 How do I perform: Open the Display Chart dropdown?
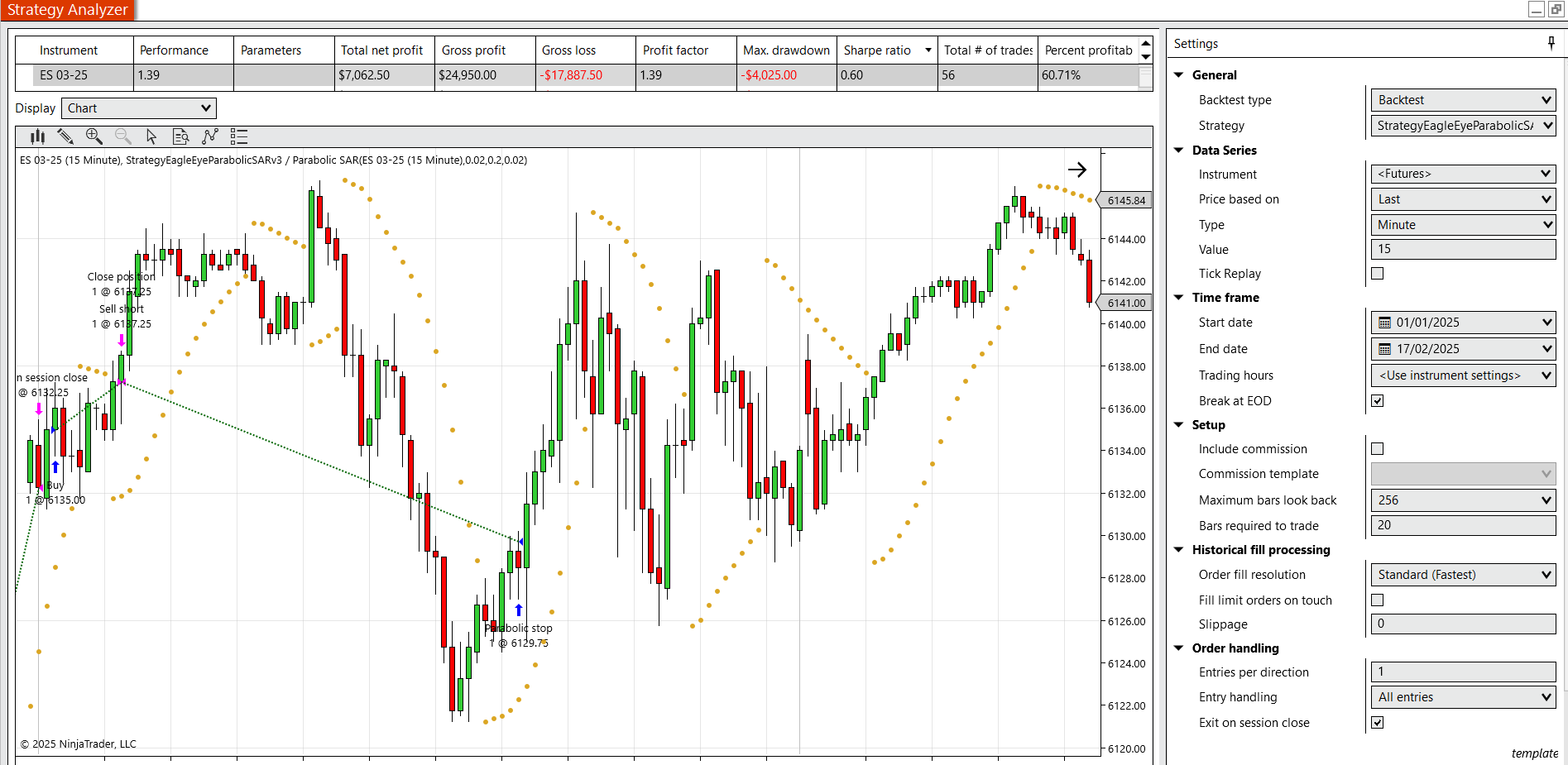point(139,108)
